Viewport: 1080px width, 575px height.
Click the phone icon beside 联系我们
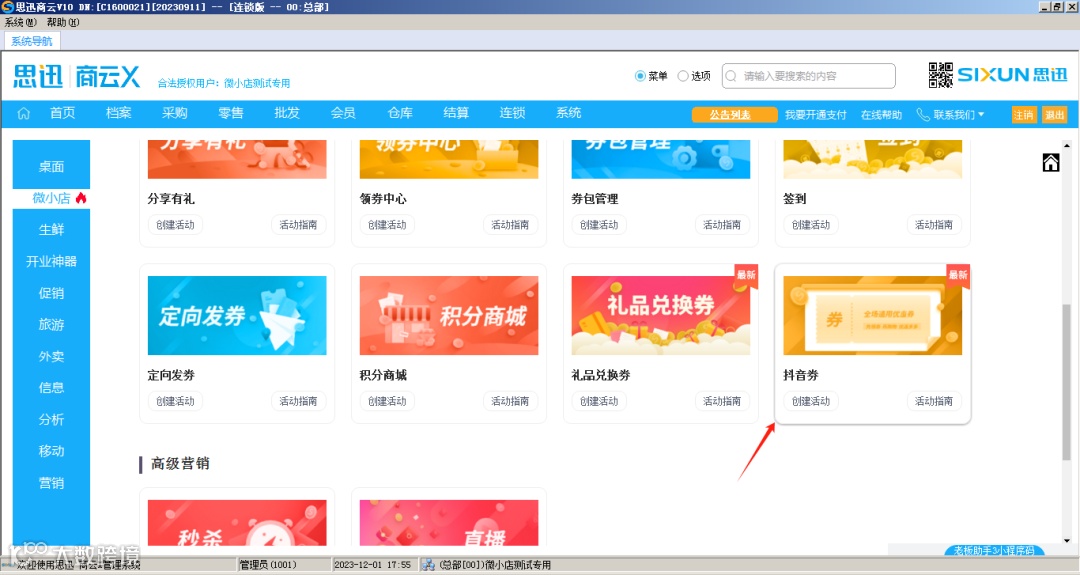click(x=923, y=114)
